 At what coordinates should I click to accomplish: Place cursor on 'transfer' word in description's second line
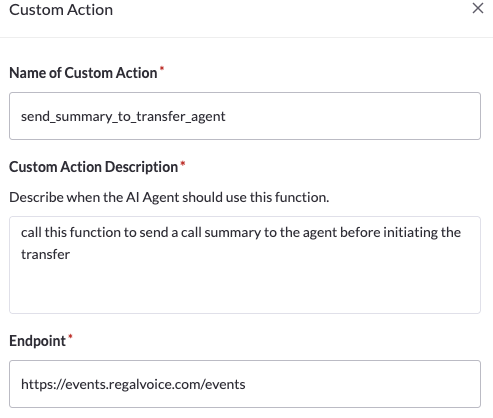(45, 255)
